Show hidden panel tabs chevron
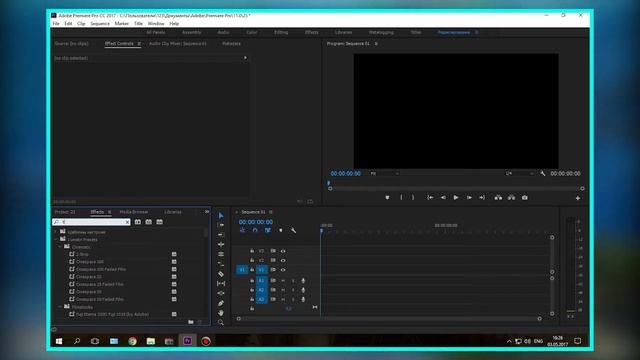 [x=207, y=212]
